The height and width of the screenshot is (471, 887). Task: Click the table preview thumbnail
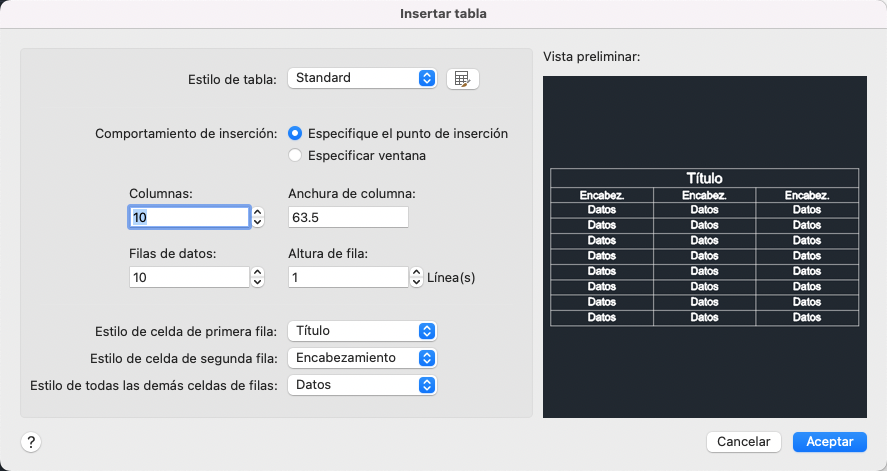704,247
